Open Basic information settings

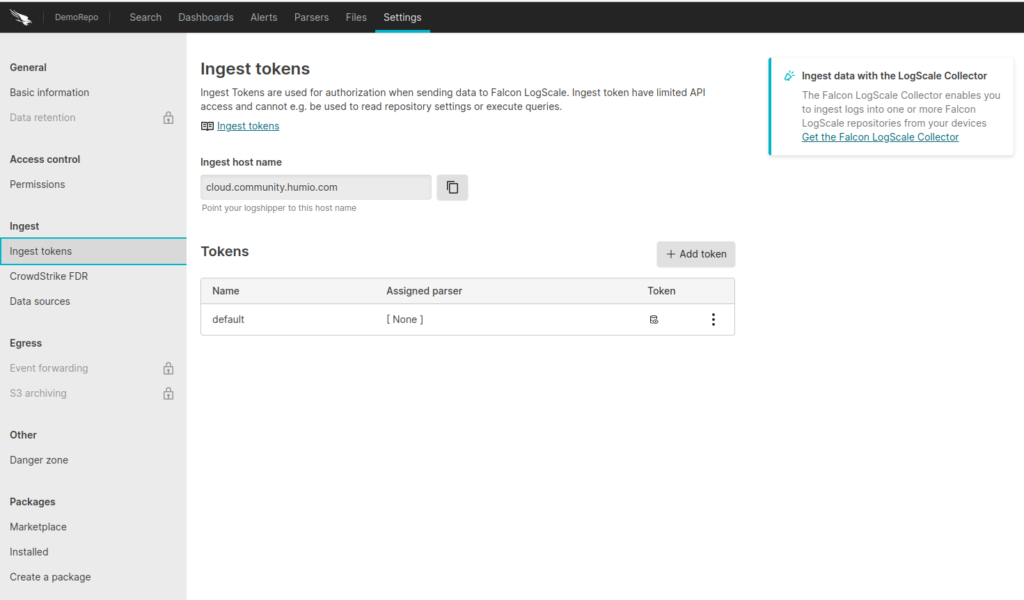pos(50,93)
